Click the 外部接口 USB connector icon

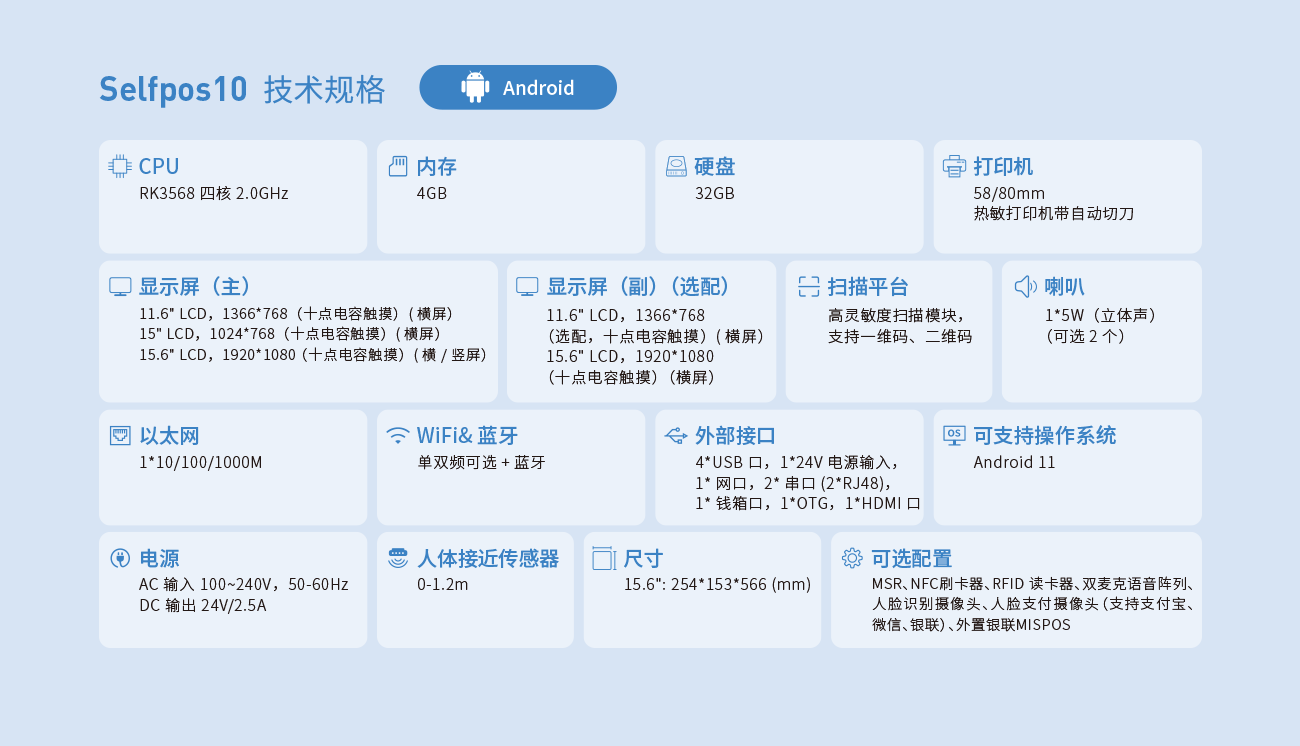675,435
